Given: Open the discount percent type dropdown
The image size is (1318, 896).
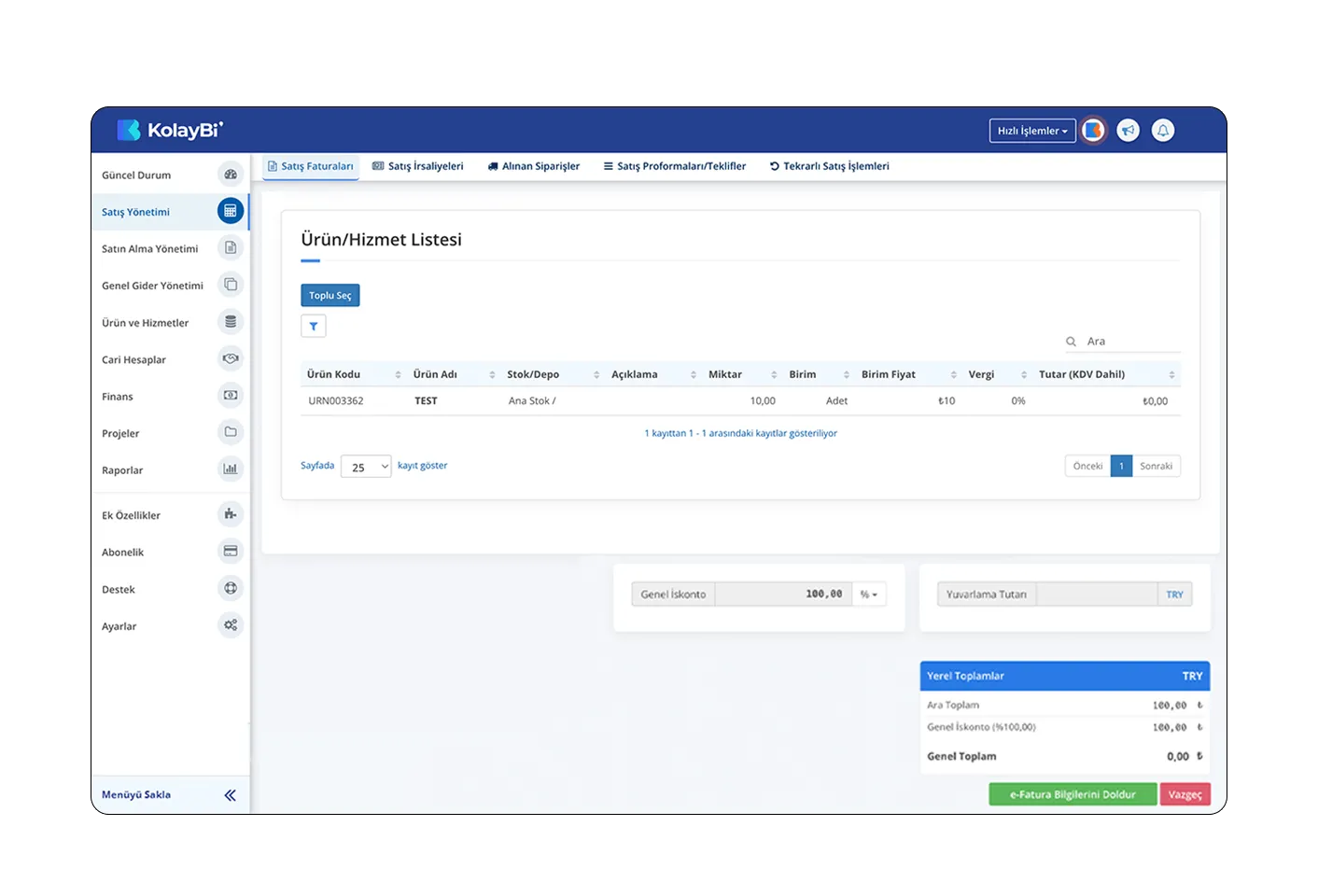Looking at the screenshot, I should click(x=869, y=595).
